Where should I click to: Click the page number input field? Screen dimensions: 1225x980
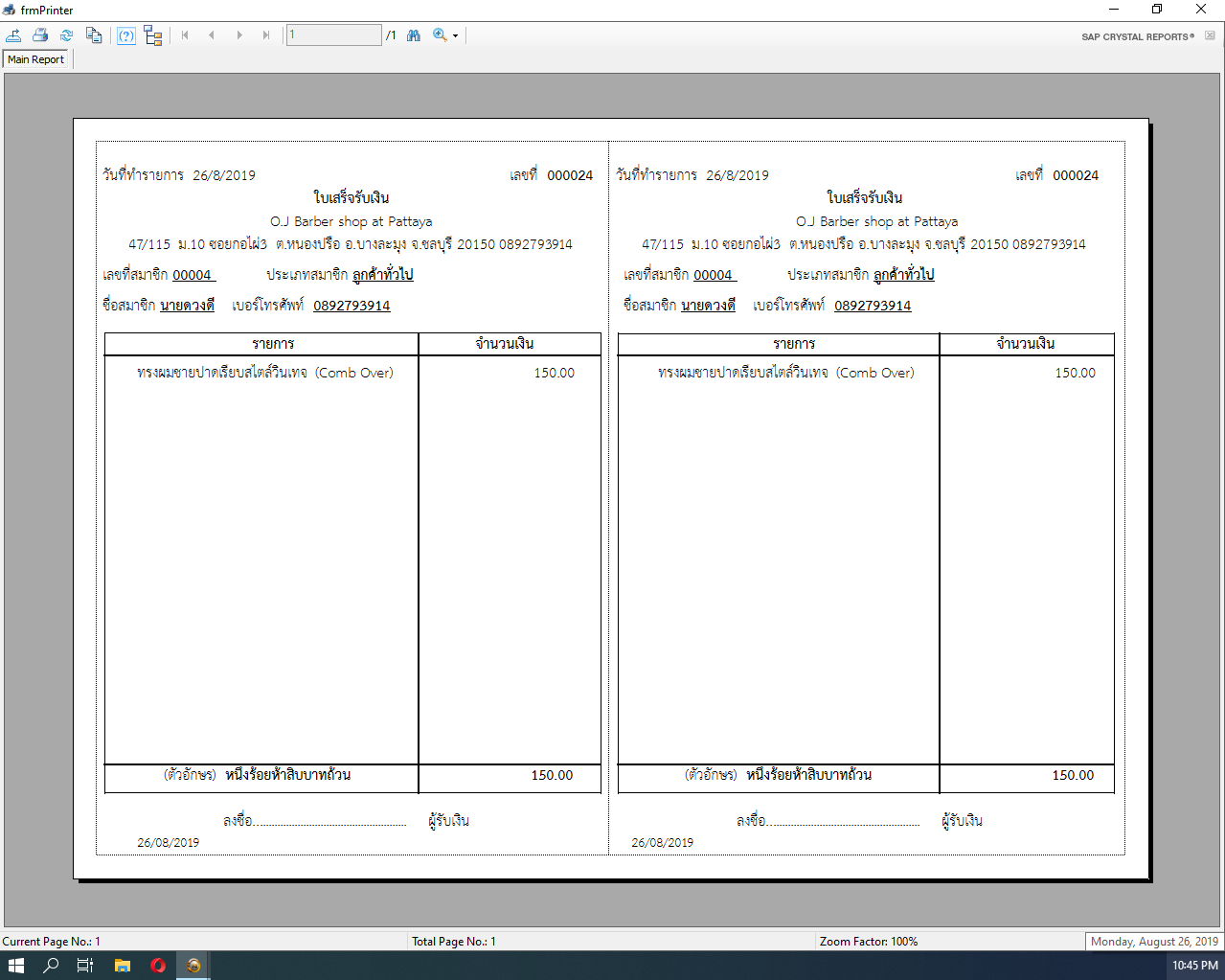tap(333, 35)
